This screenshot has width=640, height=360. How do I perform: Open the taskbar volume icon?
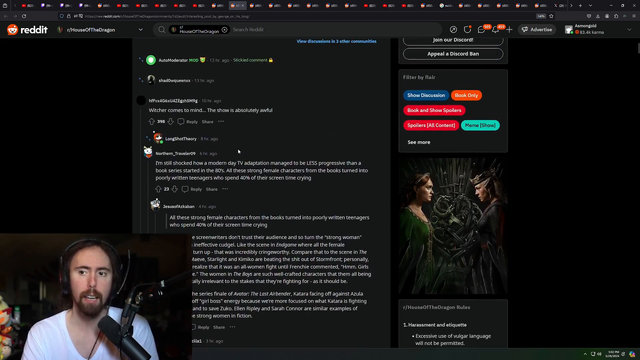[600, 354]
